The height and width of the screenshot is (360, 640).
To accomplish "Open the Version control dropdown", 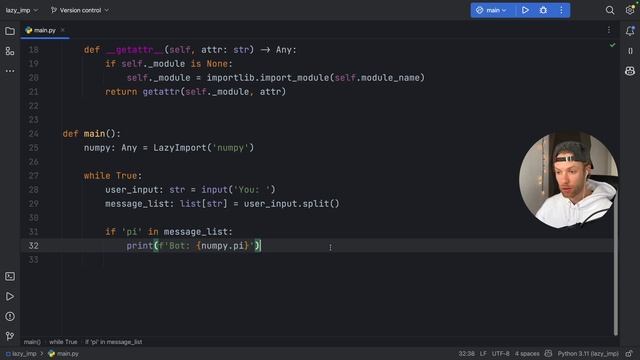I will click(x=80, y=10).
